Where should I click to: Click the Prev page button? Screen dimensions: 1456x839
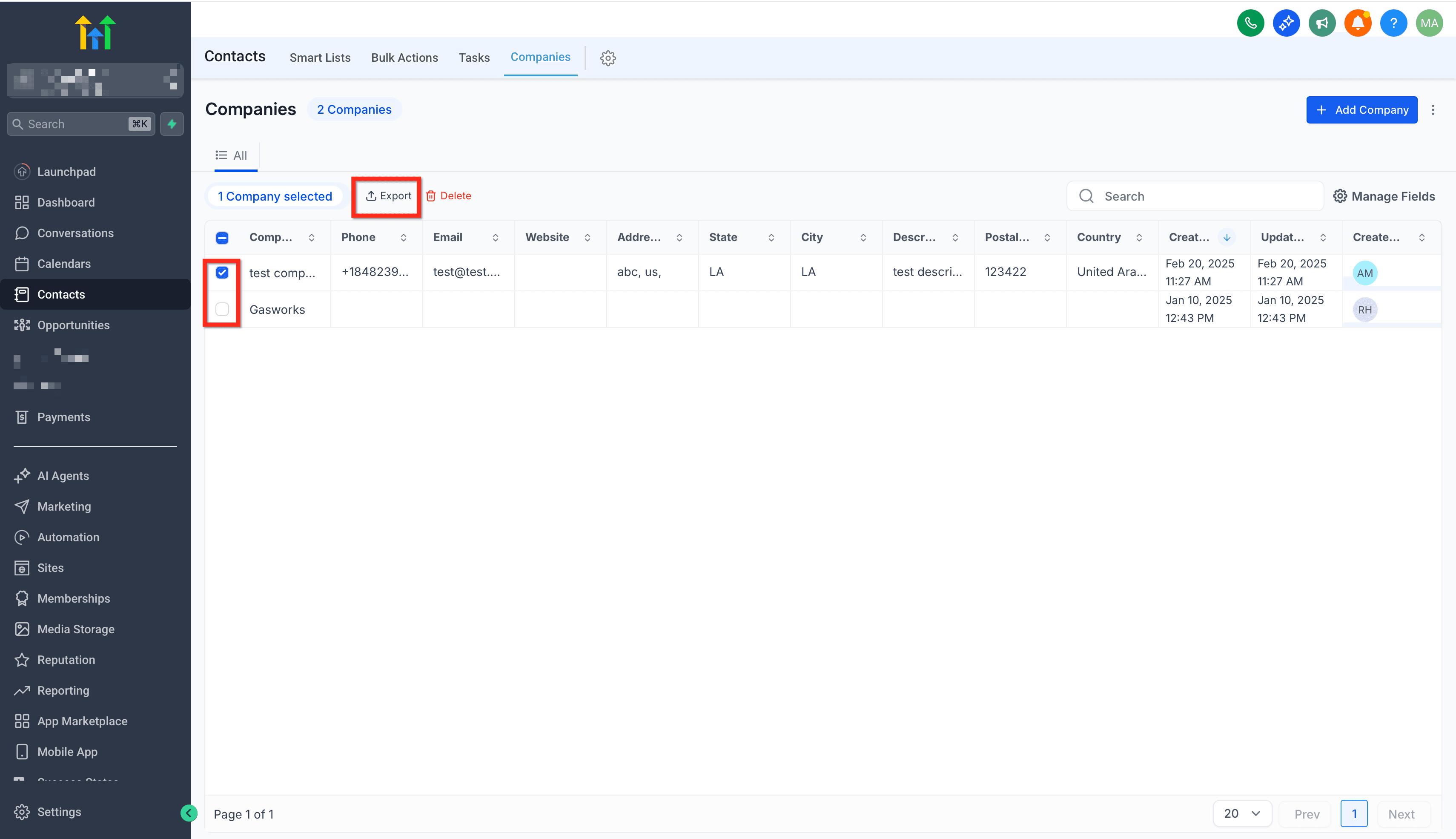[1306, 813]
